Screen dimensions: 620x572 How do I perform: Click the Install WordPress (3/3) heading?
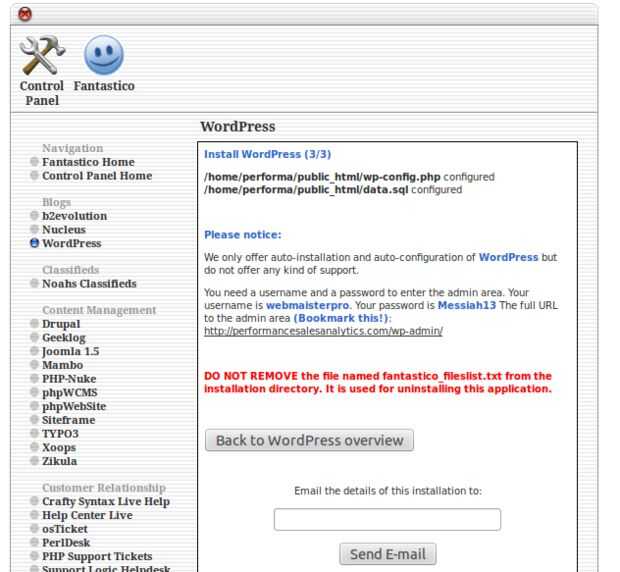(x=267, y=155)
